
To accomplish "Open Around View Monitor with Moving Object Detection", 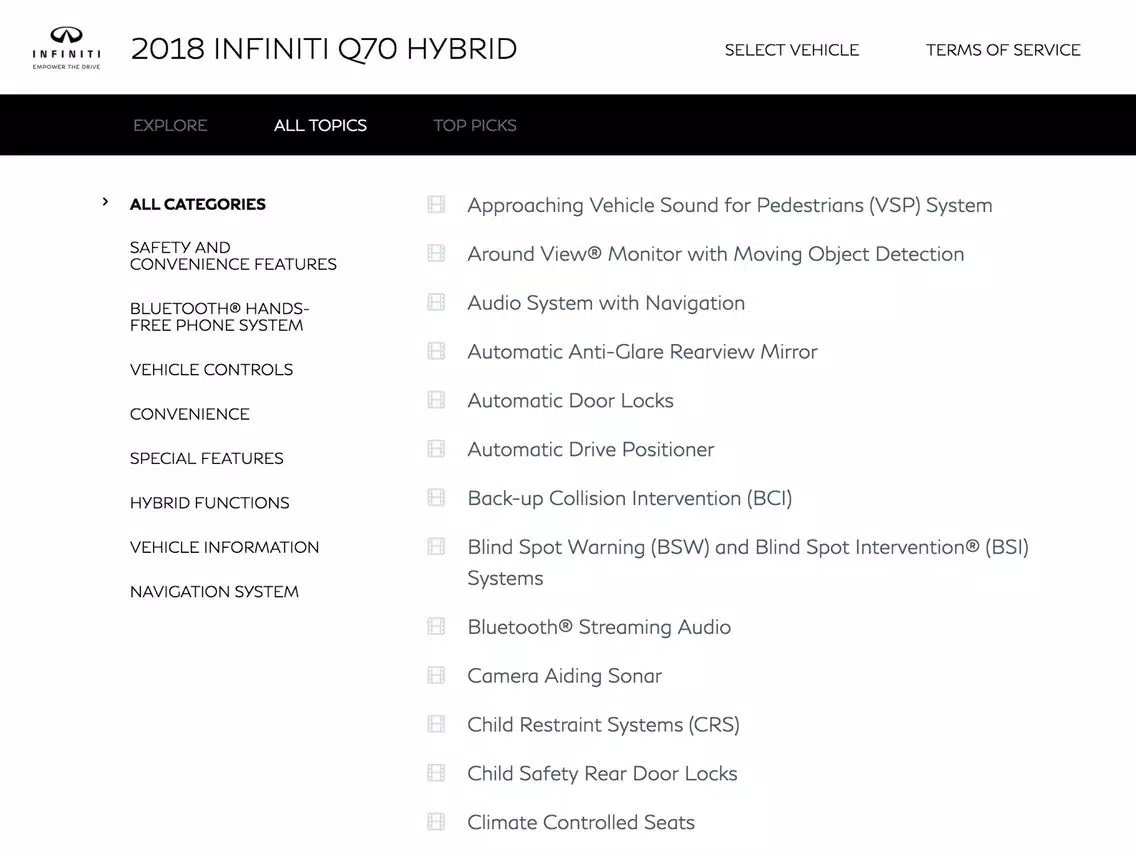I will click(716, 254).
